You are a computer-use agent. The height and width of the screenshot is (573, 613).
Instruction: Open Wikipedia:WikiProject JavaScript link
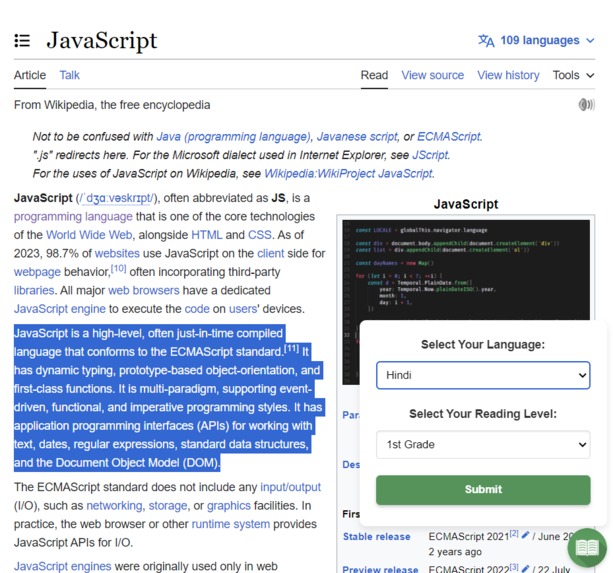(x=348, y=173)
